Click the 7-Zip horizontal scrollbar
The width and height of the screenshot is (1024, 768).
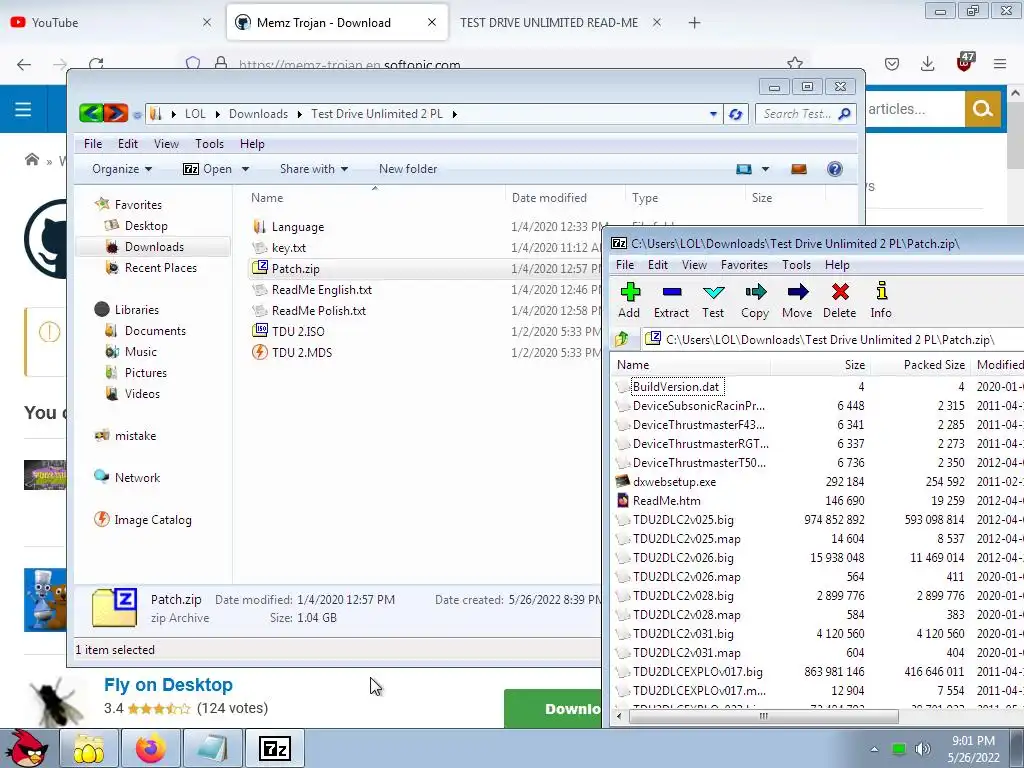(763, 716)
